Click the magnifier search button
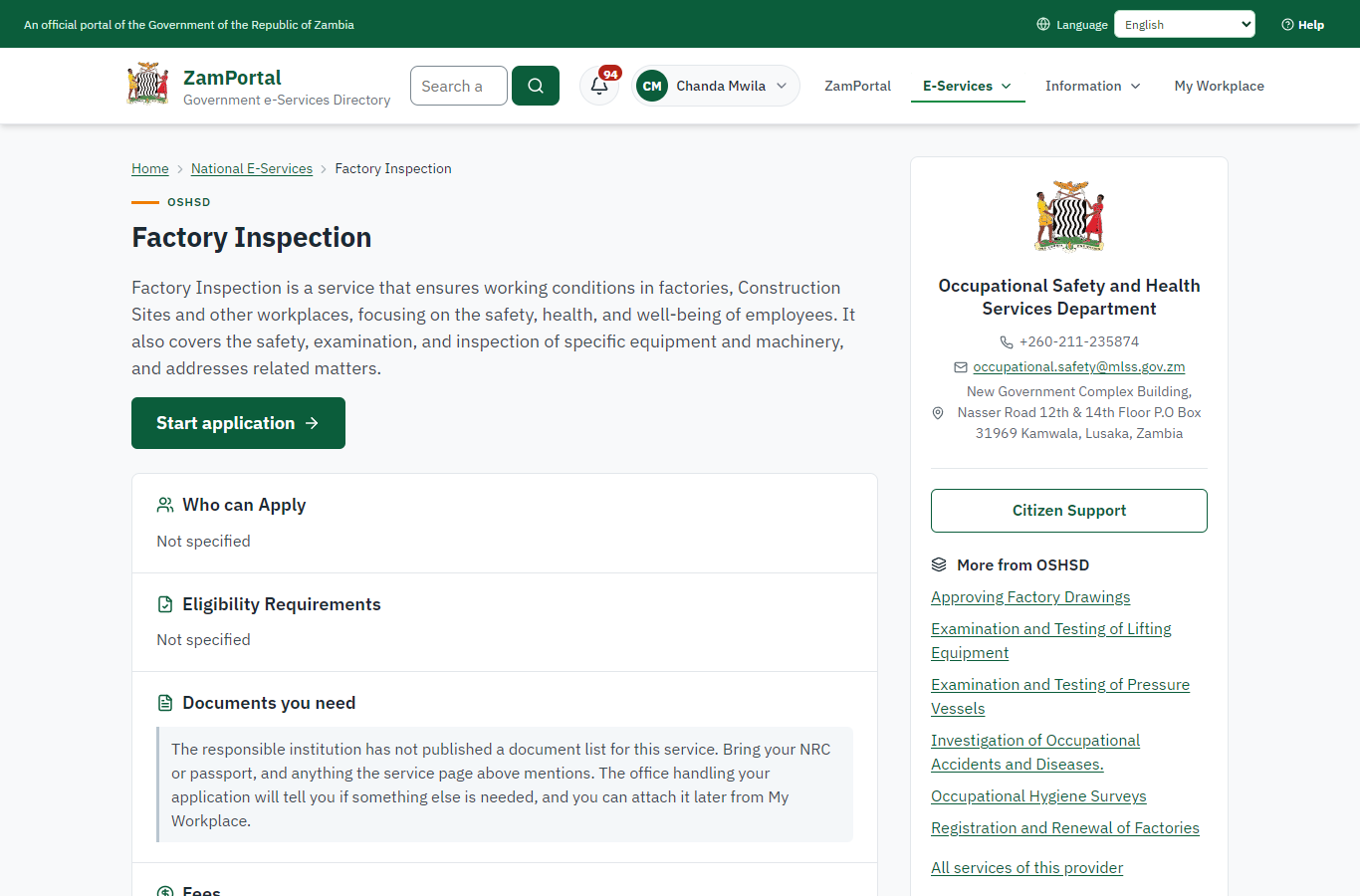The width and height of the screenshot is (1360, 896). [536, 86]
